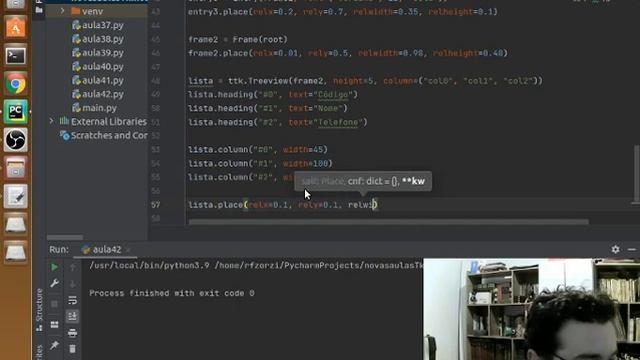
Task: Click "Process finished with exit code 0"
Action: [x=171, y=293]
